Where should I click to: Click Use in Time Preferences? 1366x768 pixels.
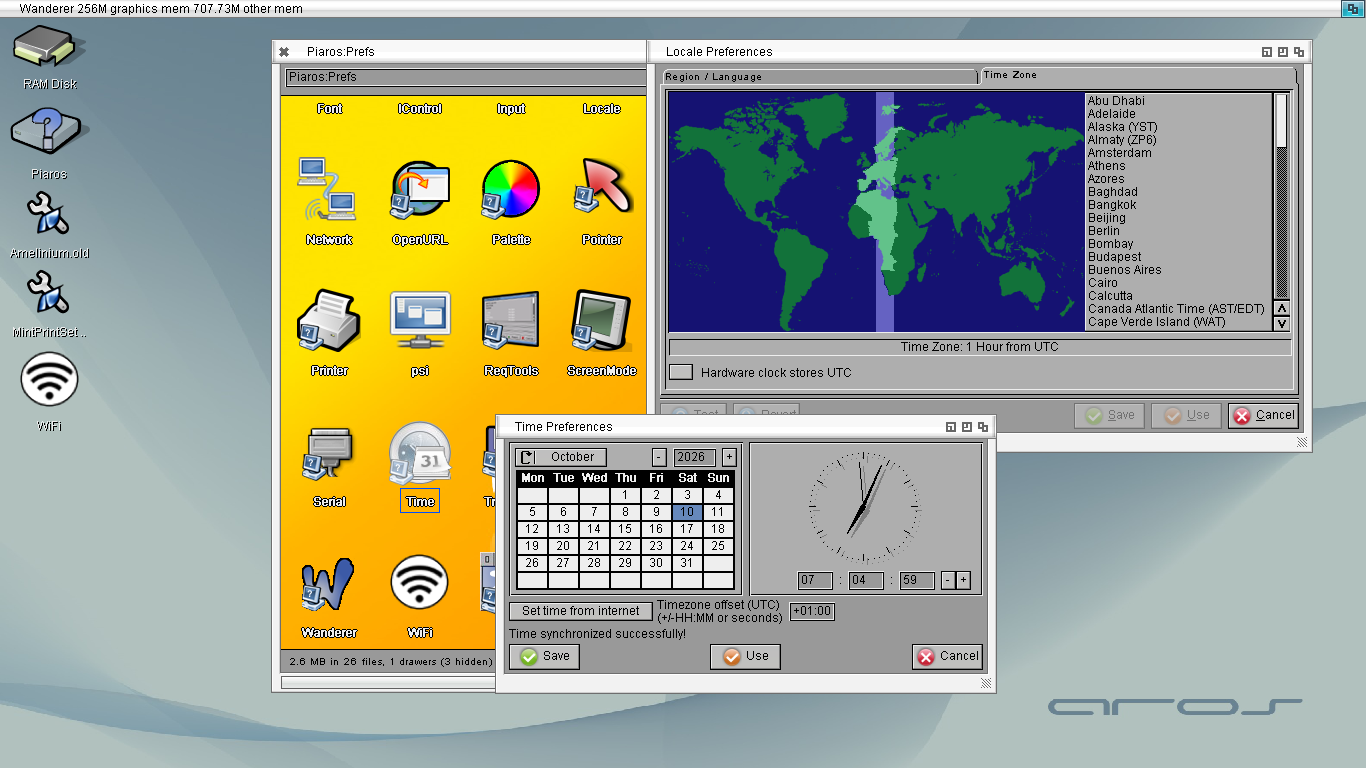(746, 656)
